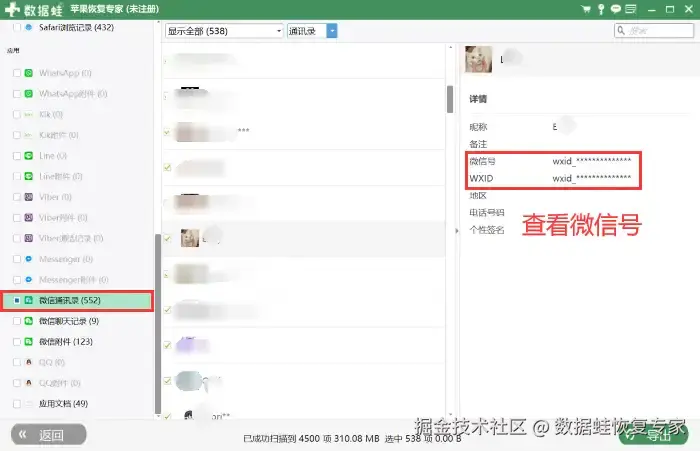Click the Safari浏览记录 globe icon

tap(29, 27)
